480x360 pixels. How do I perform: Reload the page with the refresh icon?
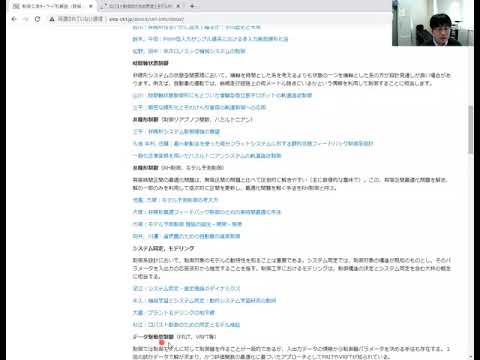coord(37,19)
